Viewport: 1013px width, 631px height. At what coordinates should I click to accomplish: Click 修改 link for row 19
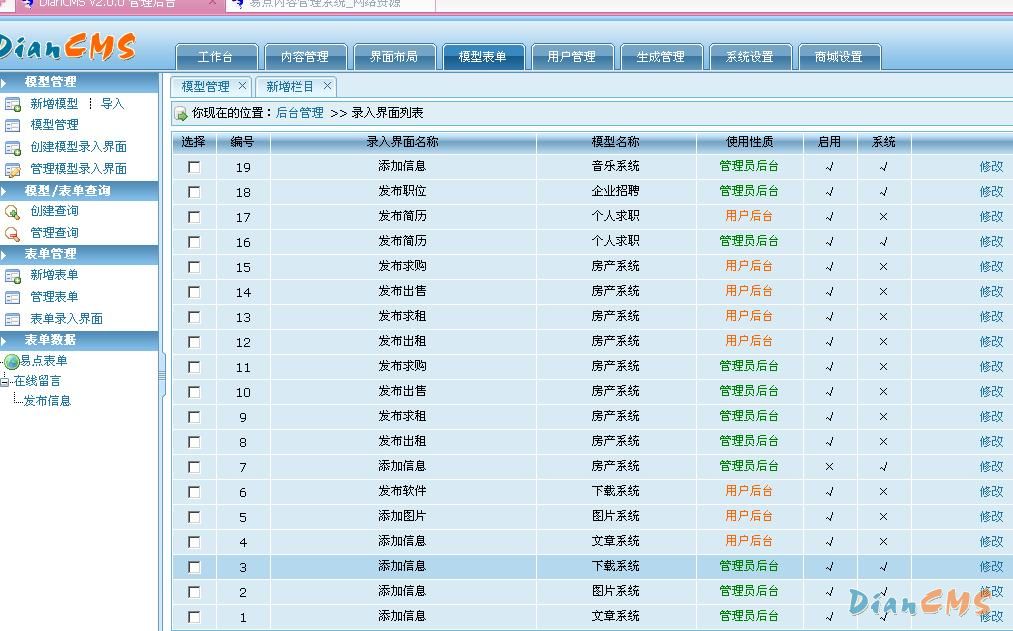pos(990,167)
